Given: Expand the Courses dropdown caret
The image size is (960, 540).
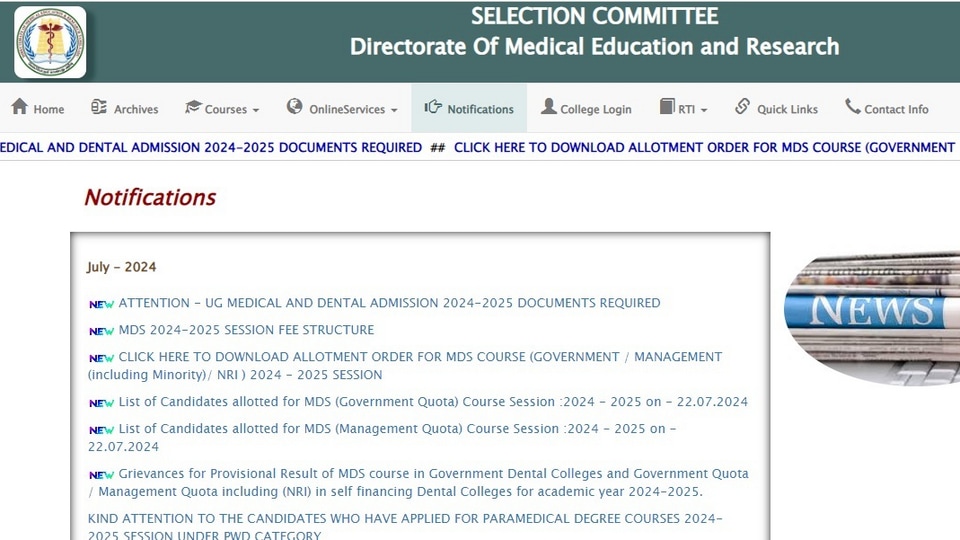Looking at the screenshot, I should [256, 110].
